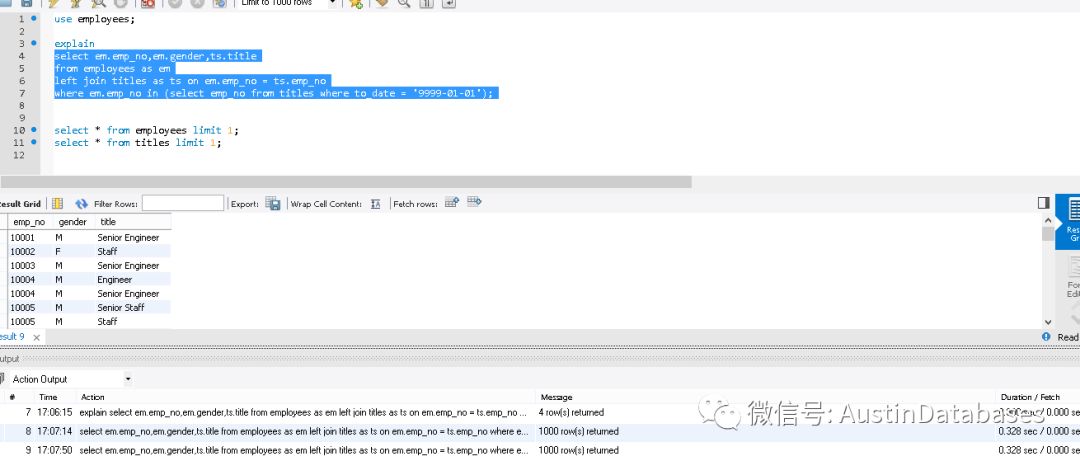Click the statement marker dot on line 3
1080x461 pixels.
(x=34, y=43)
